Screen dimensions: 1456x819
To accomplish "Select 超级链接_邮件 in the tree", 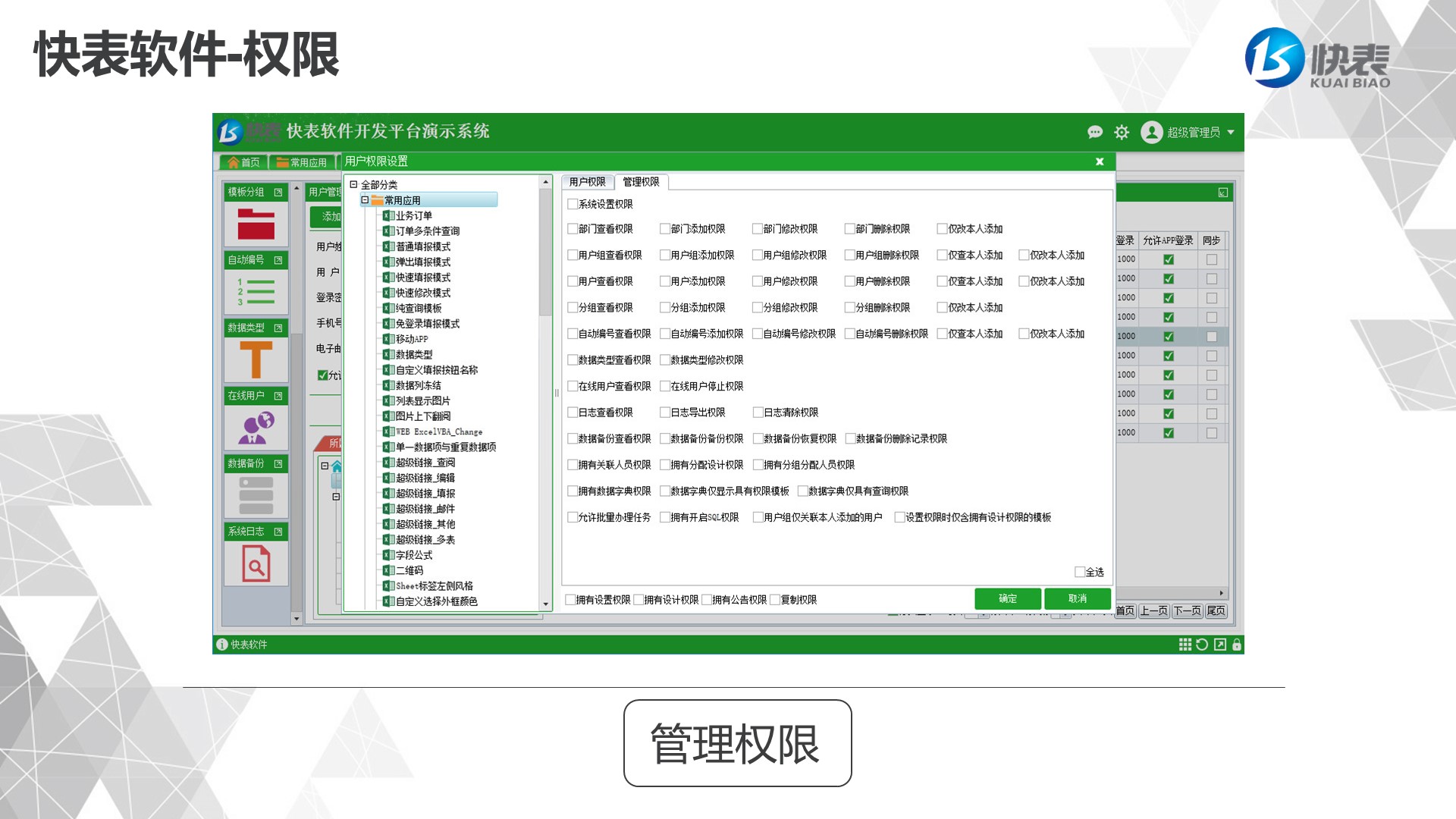I will (425, 509).
